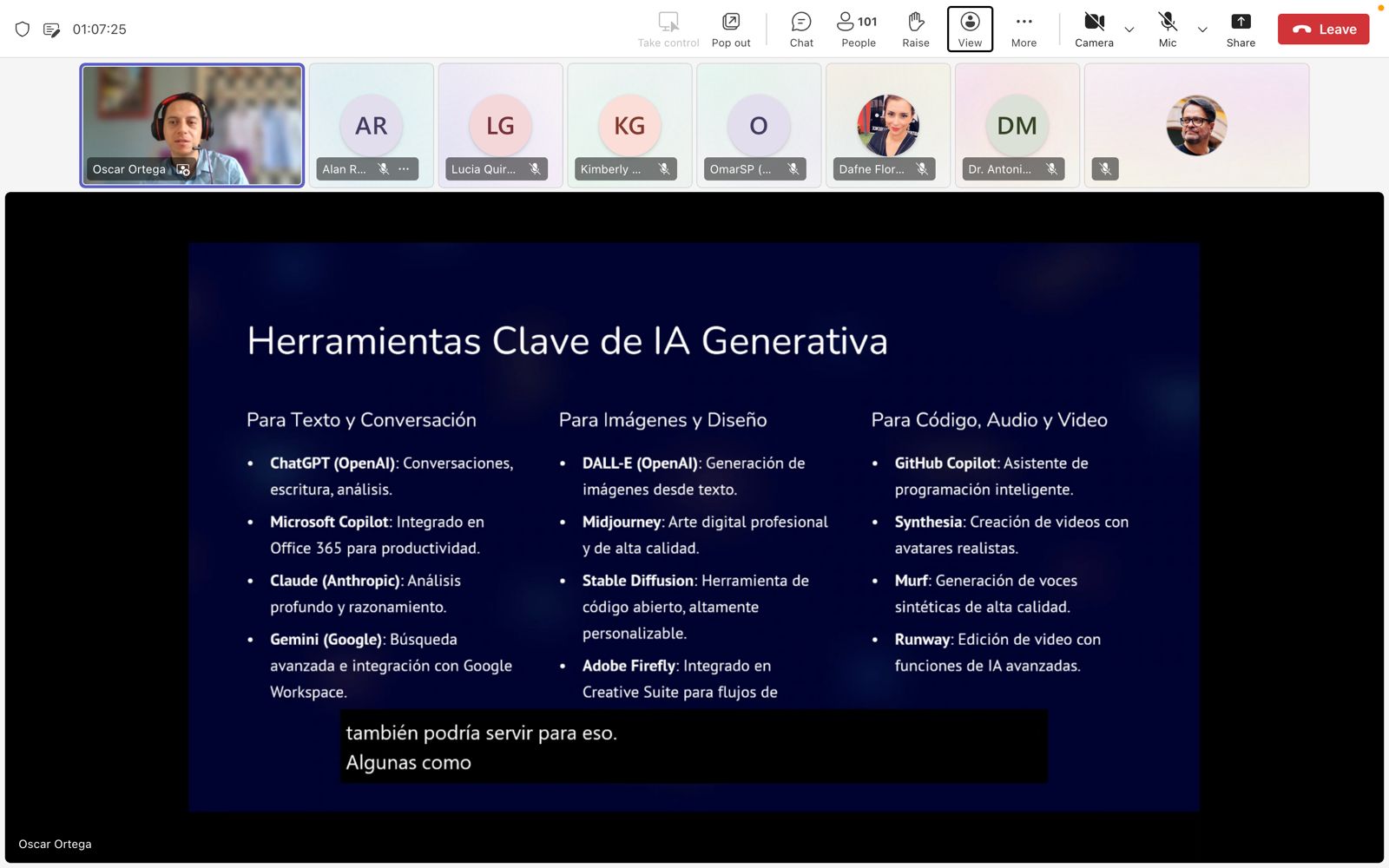Click muted mic icon on Dafne Flor. tile
This screenshot has height=868, width=1389.
tap(922, 168)
